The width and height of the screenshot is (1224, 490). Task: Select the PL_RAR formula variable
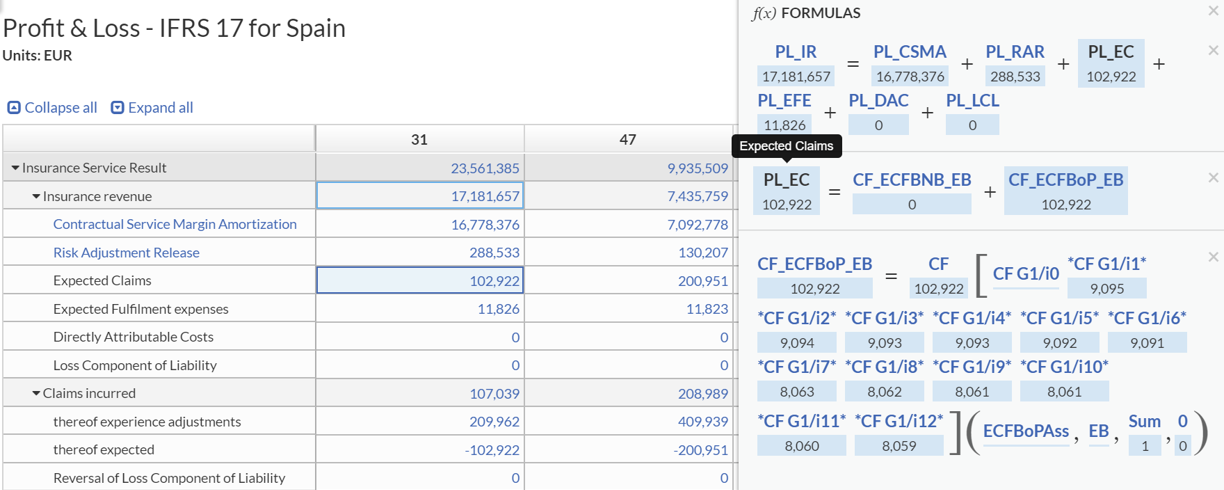[x=1015, y=52]
